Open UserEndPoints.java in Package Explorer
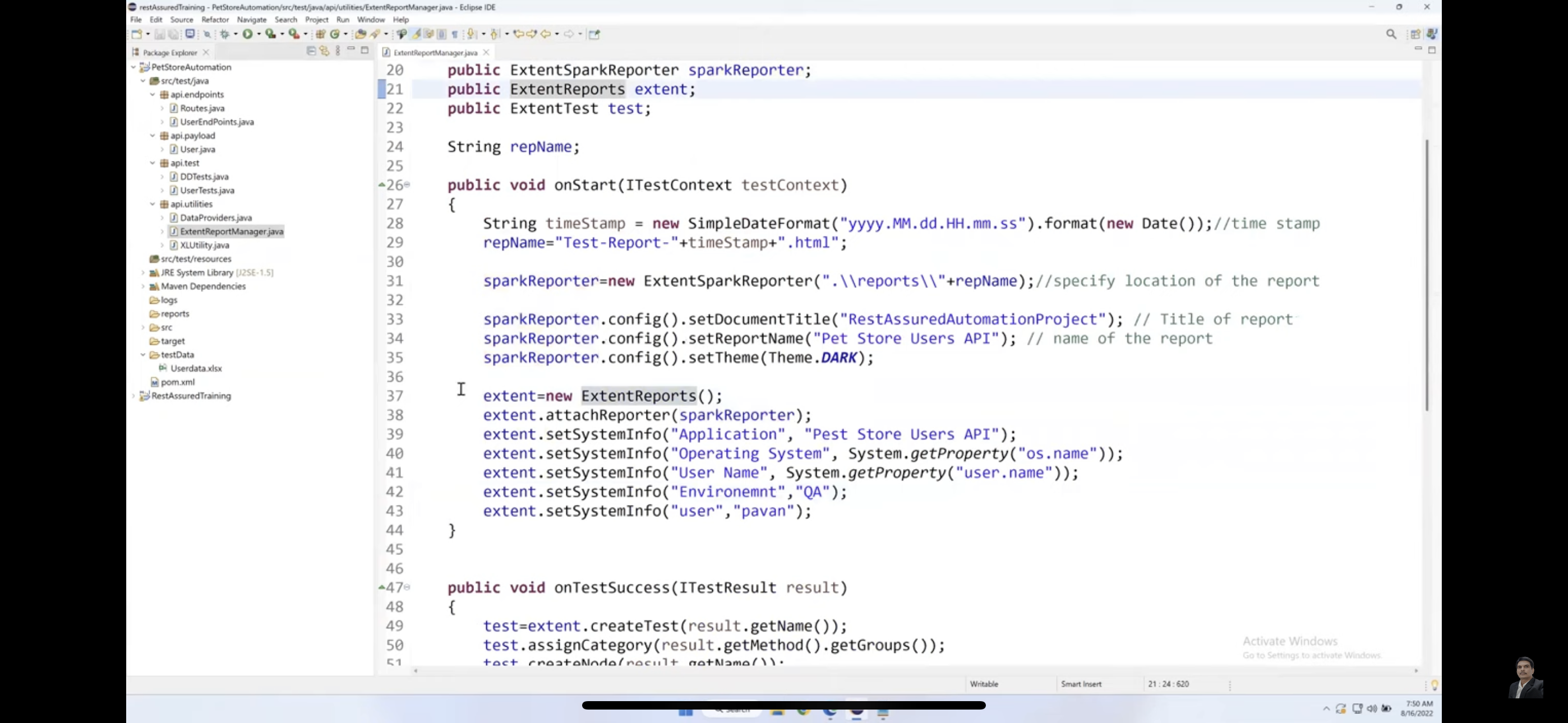The height and width of the screenshot is (723, 1568). tap(216, 122)
